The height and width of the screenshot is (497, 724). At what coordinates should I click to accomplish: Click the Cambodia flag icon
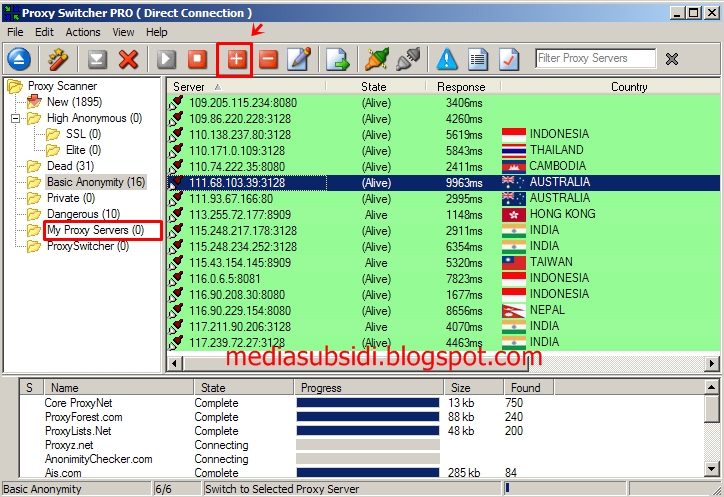click(x=514, y=166)
